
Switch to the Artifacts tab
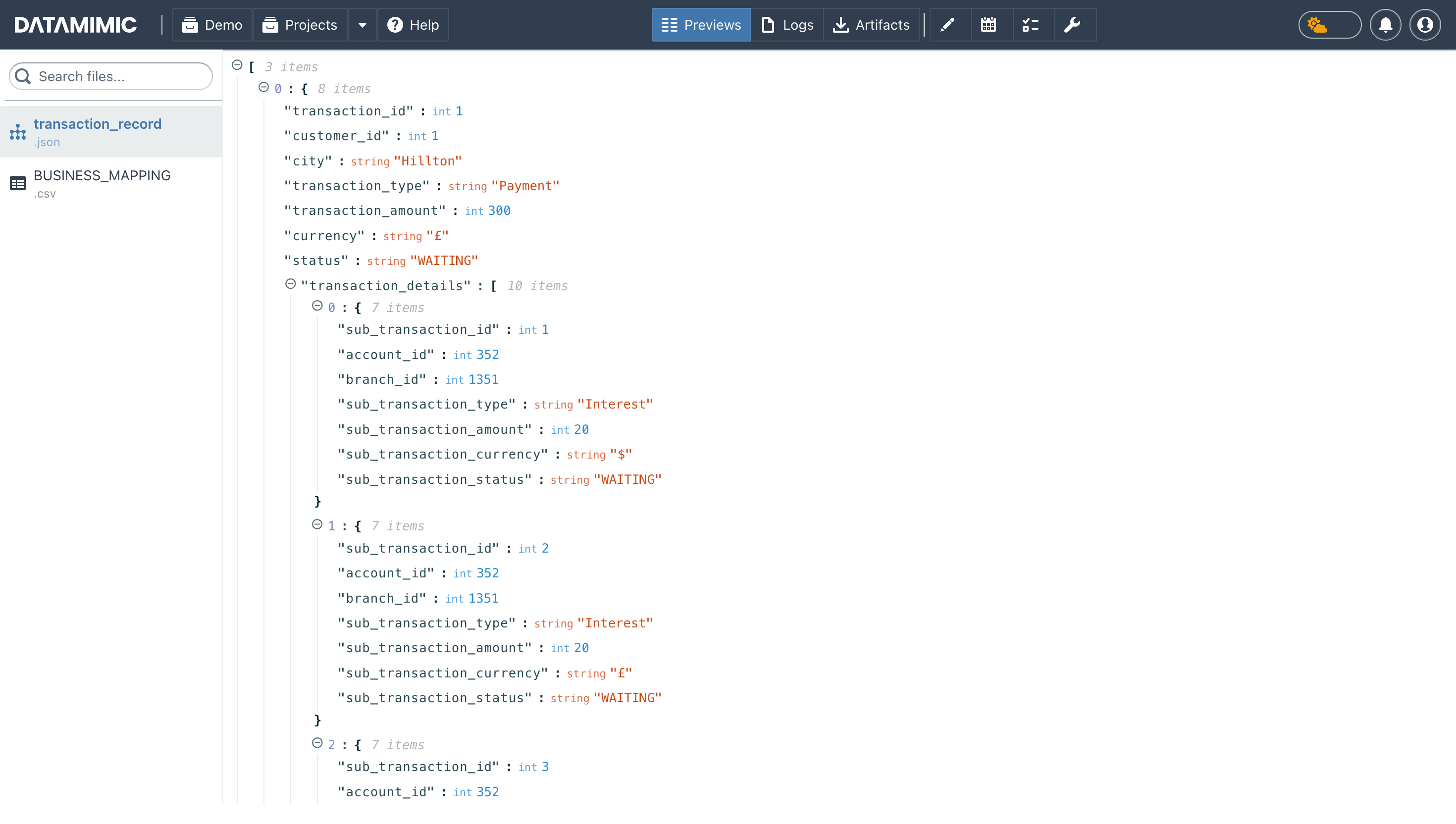point(871,25)
